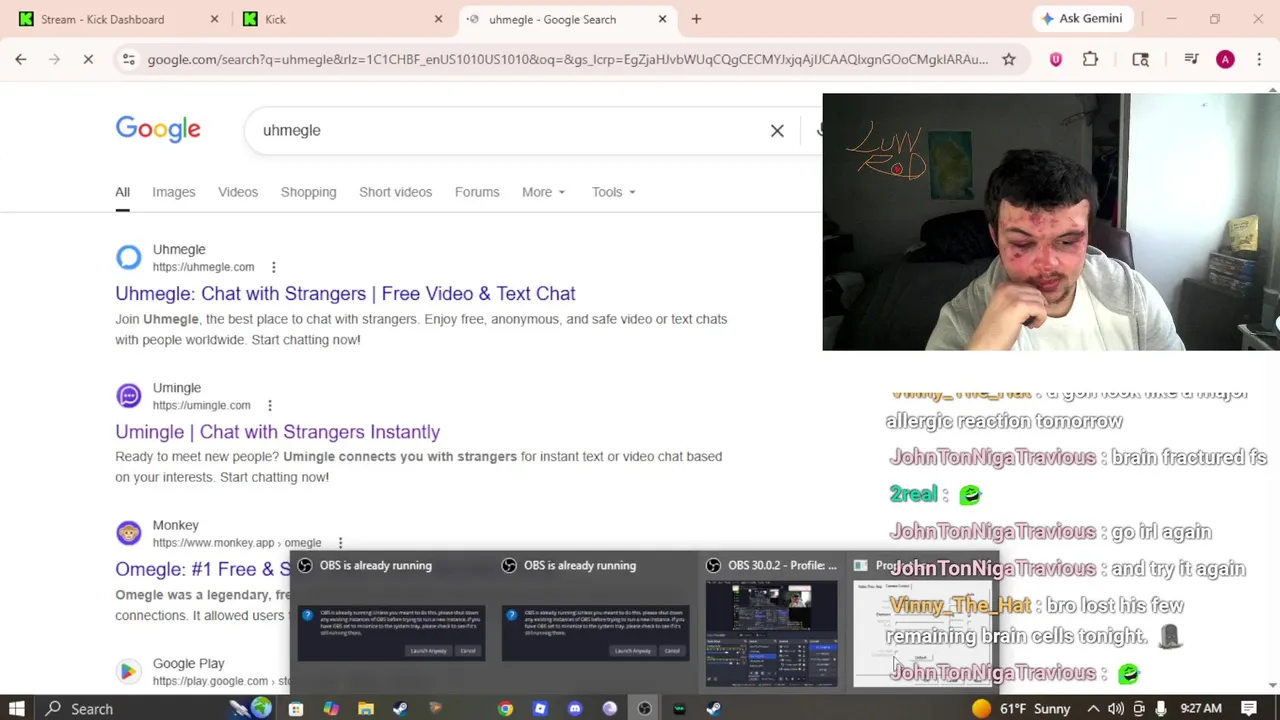The image size is (1280, 720).
Task: Open the notification center
Action: tap(1249, 709)
